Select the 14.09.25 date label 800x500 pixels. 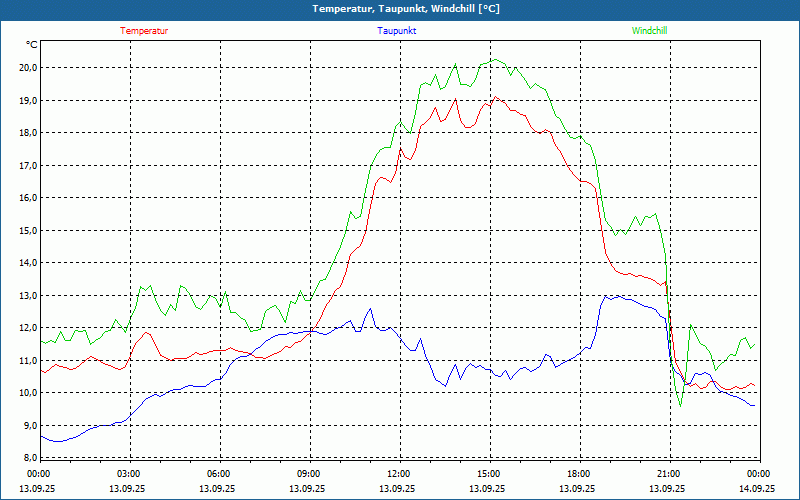pyautogui.click(x=756, y=489)
